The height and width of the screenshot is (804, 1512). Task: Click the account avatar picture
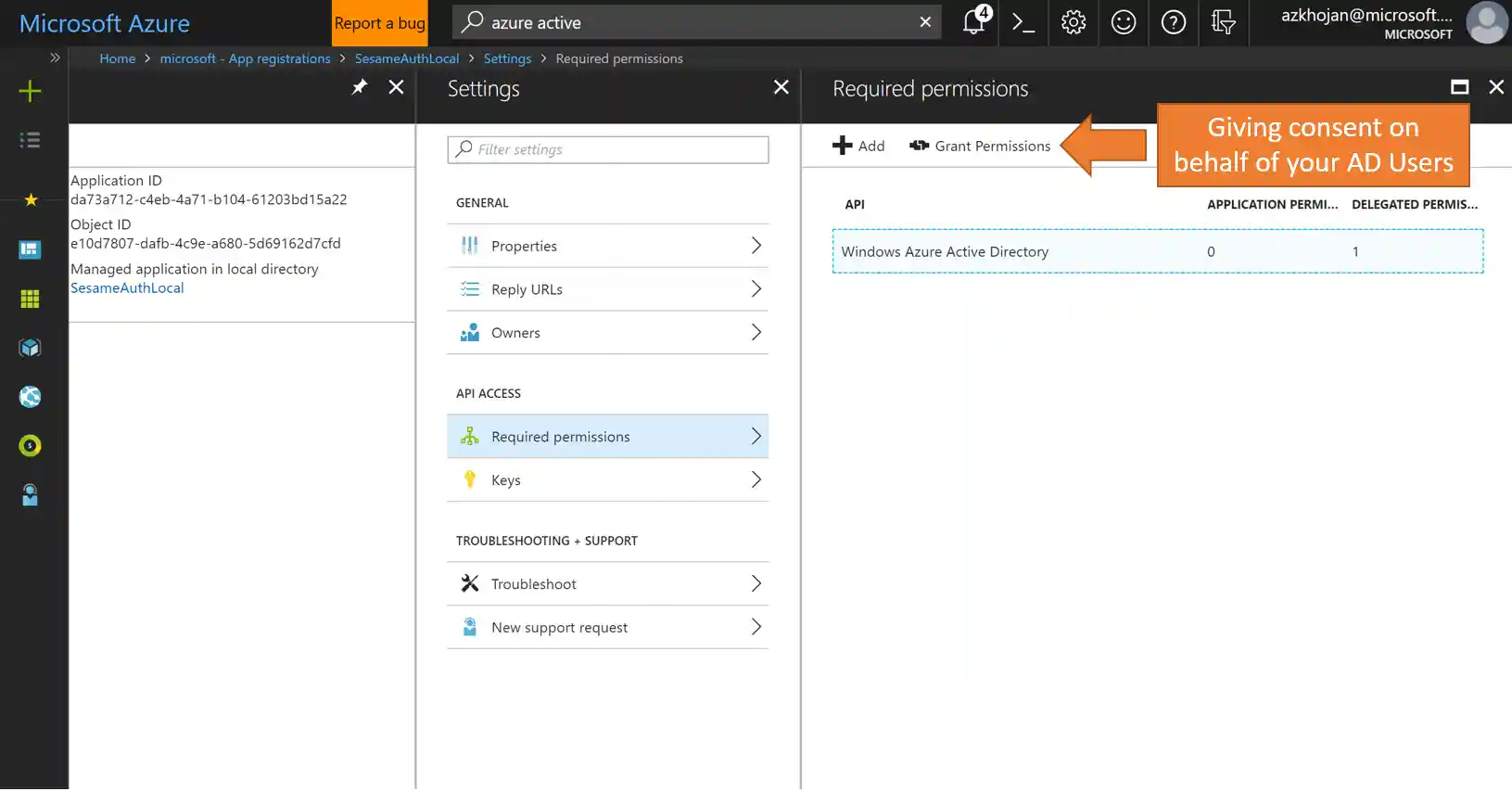1487,22
